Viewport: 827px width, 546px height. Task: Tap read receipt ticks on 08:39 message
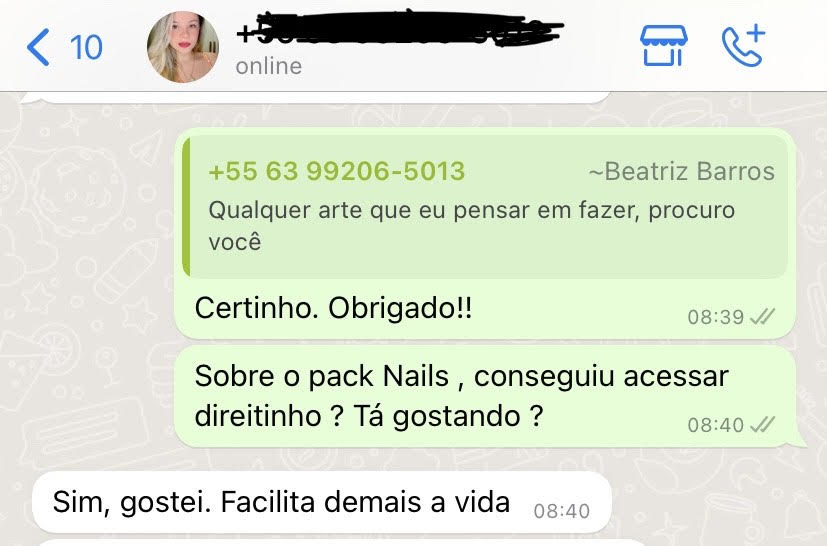click(x=763, y=317)
